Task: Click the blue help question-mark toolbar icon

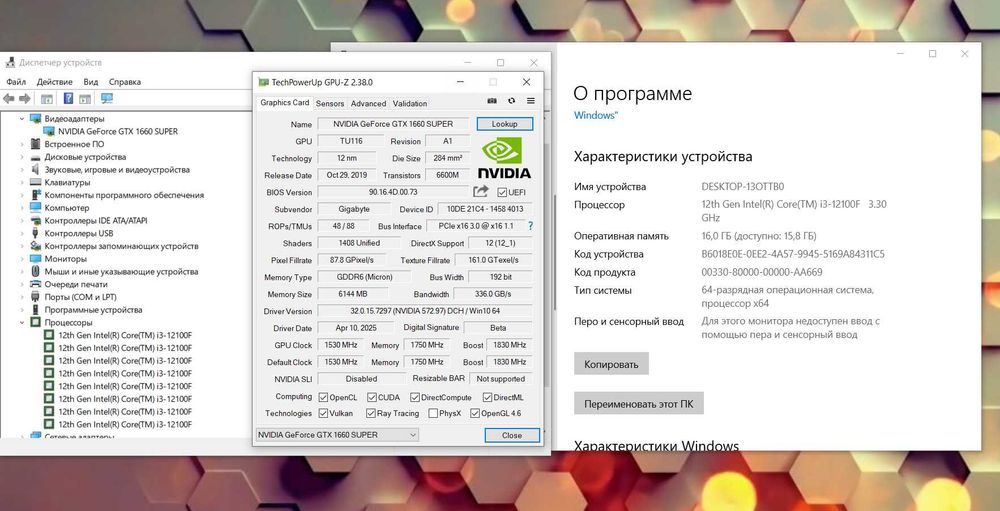Action: [68, 99]
